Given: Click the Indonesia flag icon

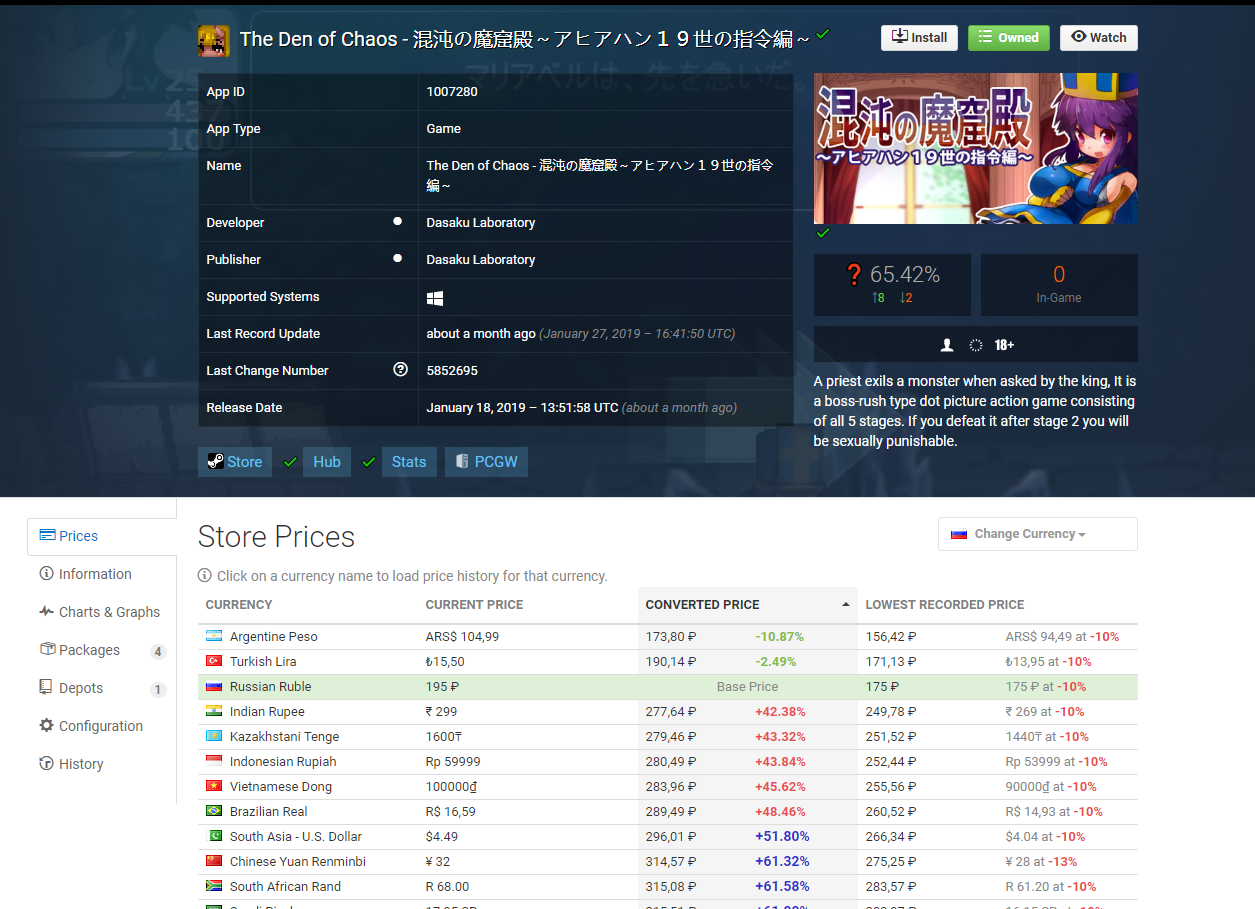Looking at the screenshot, I should 213,761.
